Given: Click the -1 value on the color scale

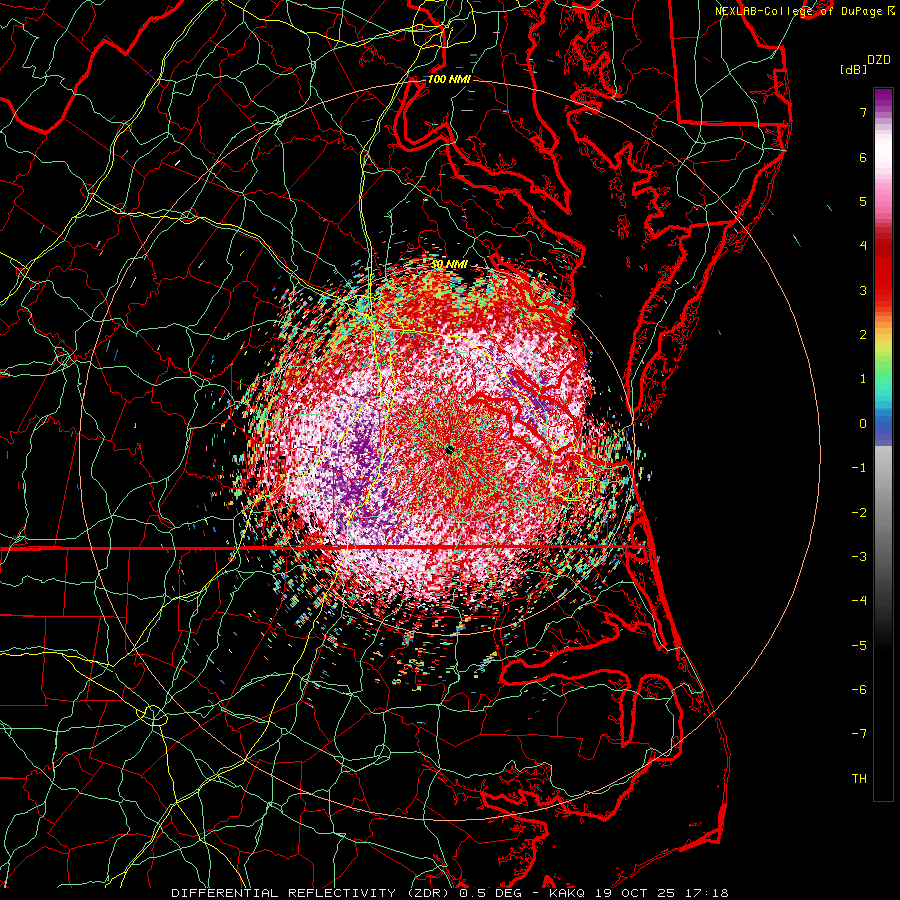Looking at the screenshot, I should [859, 468].
